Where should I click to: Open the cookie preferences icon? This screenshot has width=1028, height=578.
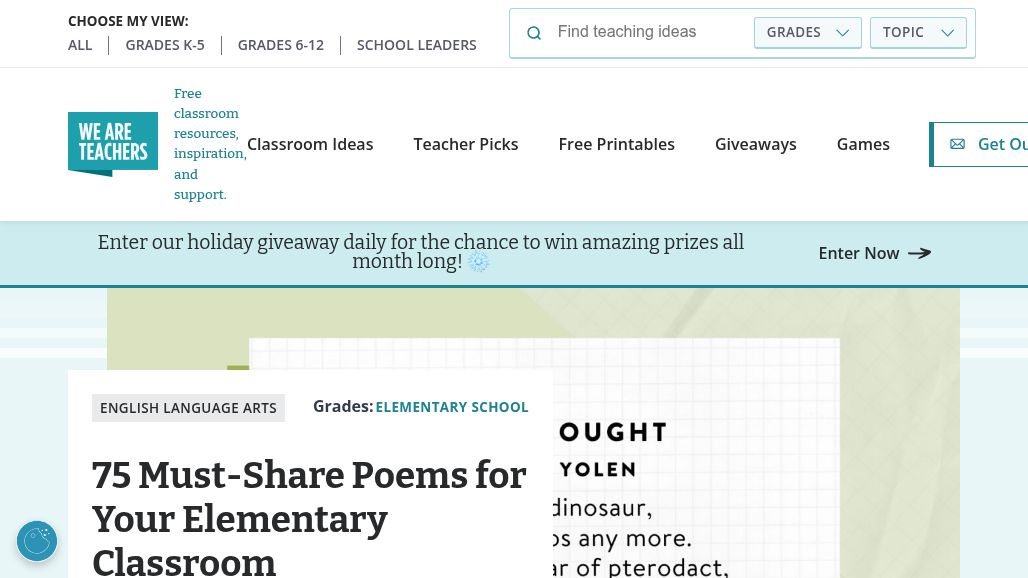point(37,541)
